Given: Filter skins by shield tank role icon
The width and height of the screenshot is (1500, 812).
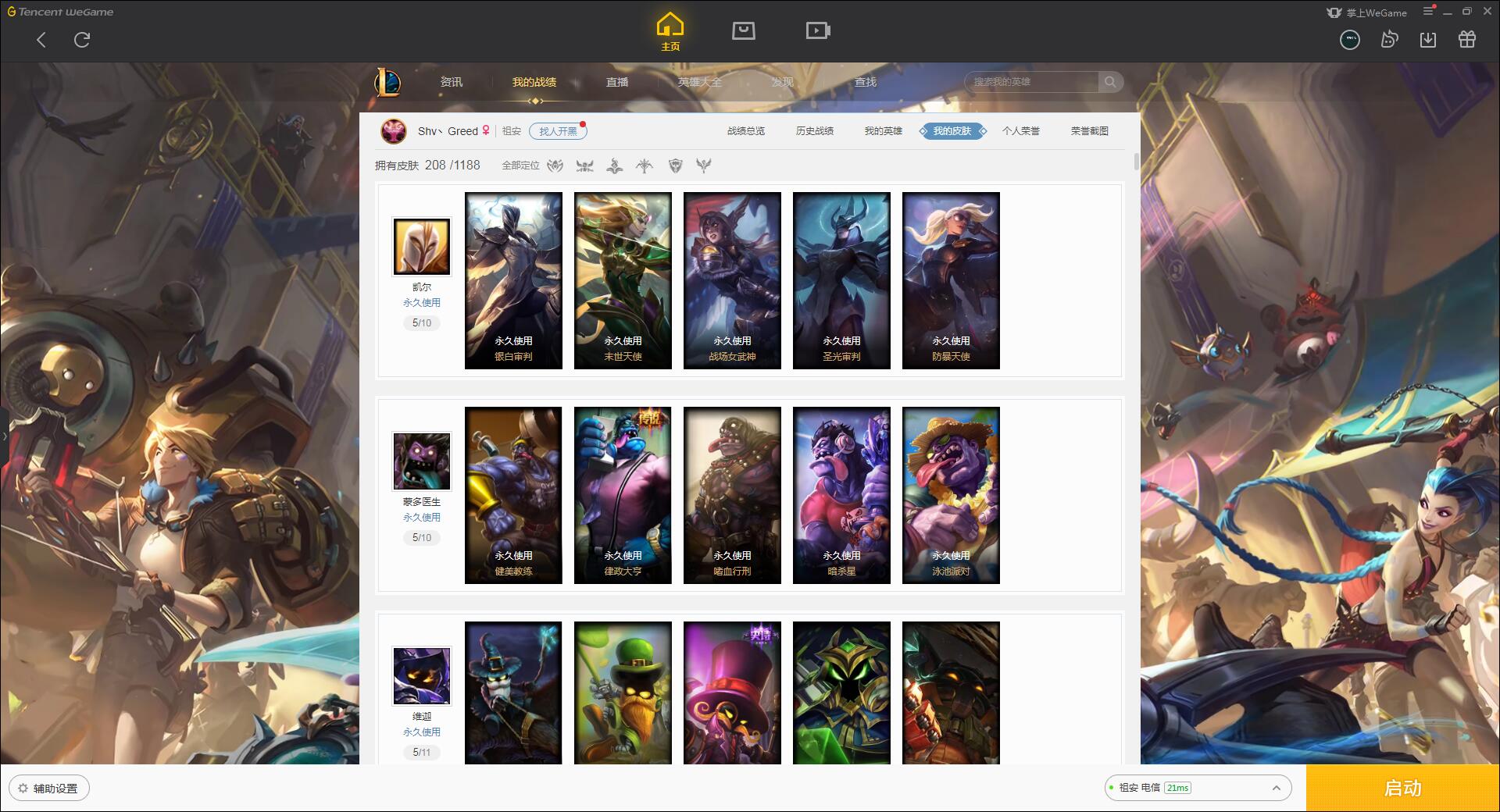Looking at the screenshot, I should click(676, 166).
